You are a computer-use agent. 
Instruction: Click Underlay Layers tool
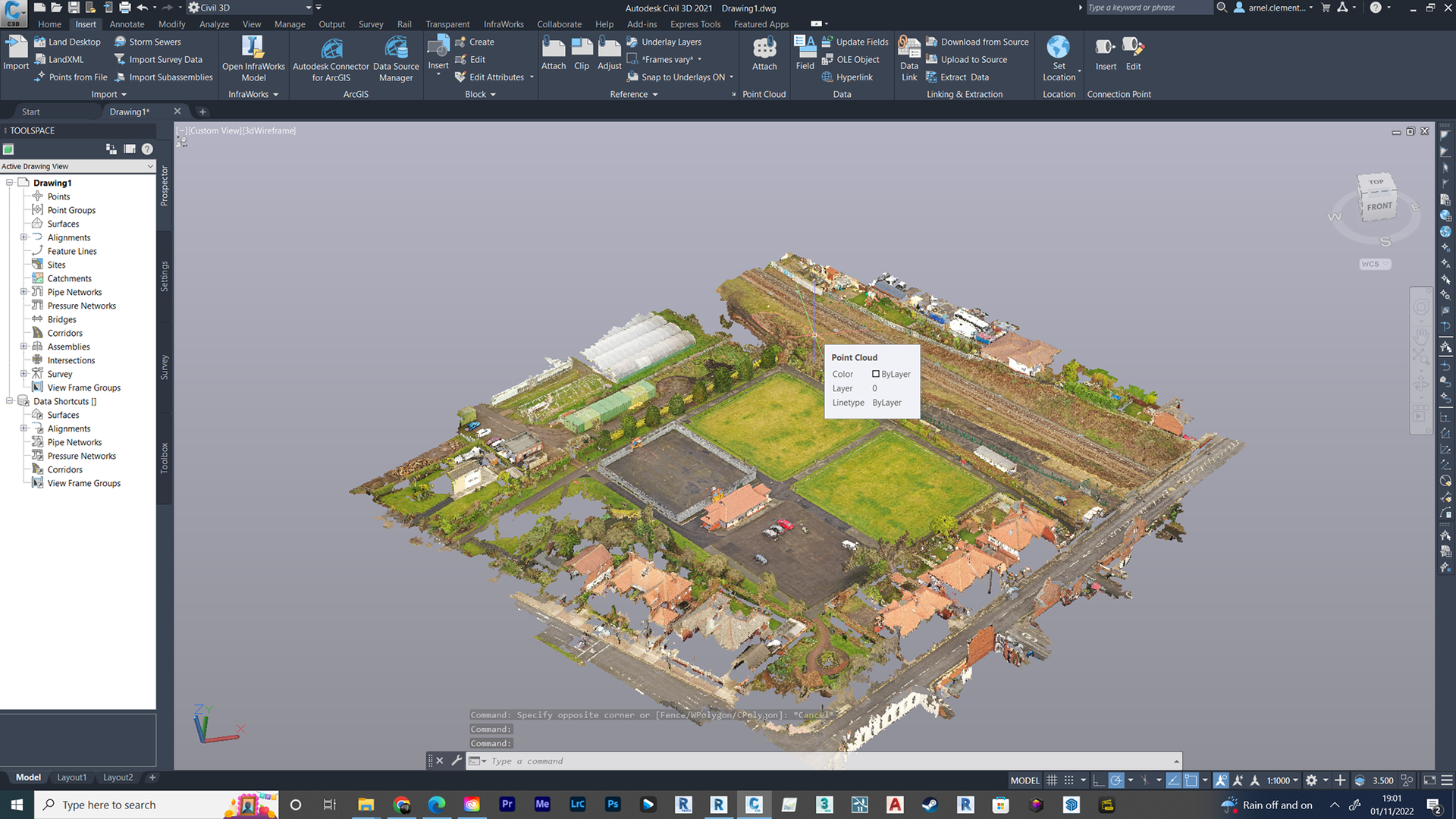point(664,42)
